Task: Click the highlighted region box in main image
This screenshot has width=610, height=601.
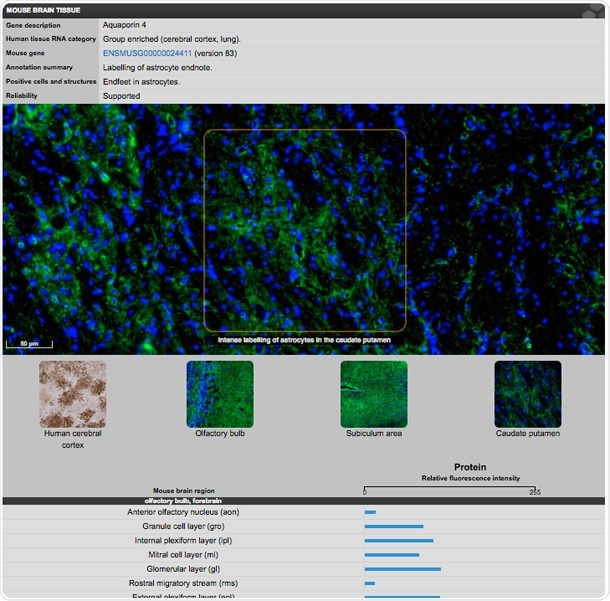Action: point(305,230)
